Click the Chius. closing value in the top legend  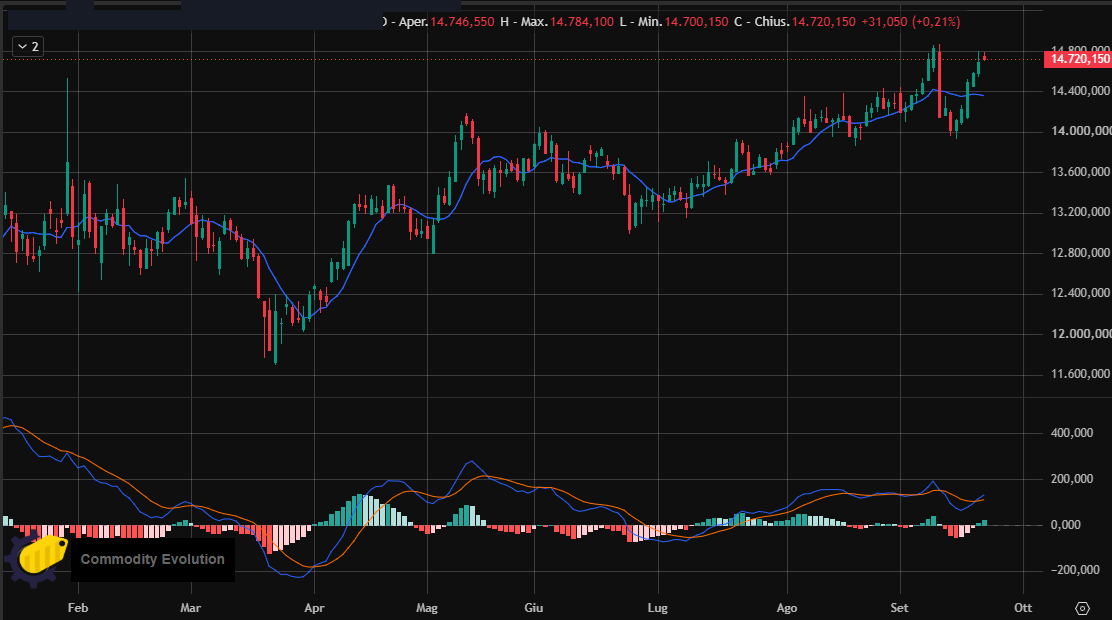click(824, 22)
